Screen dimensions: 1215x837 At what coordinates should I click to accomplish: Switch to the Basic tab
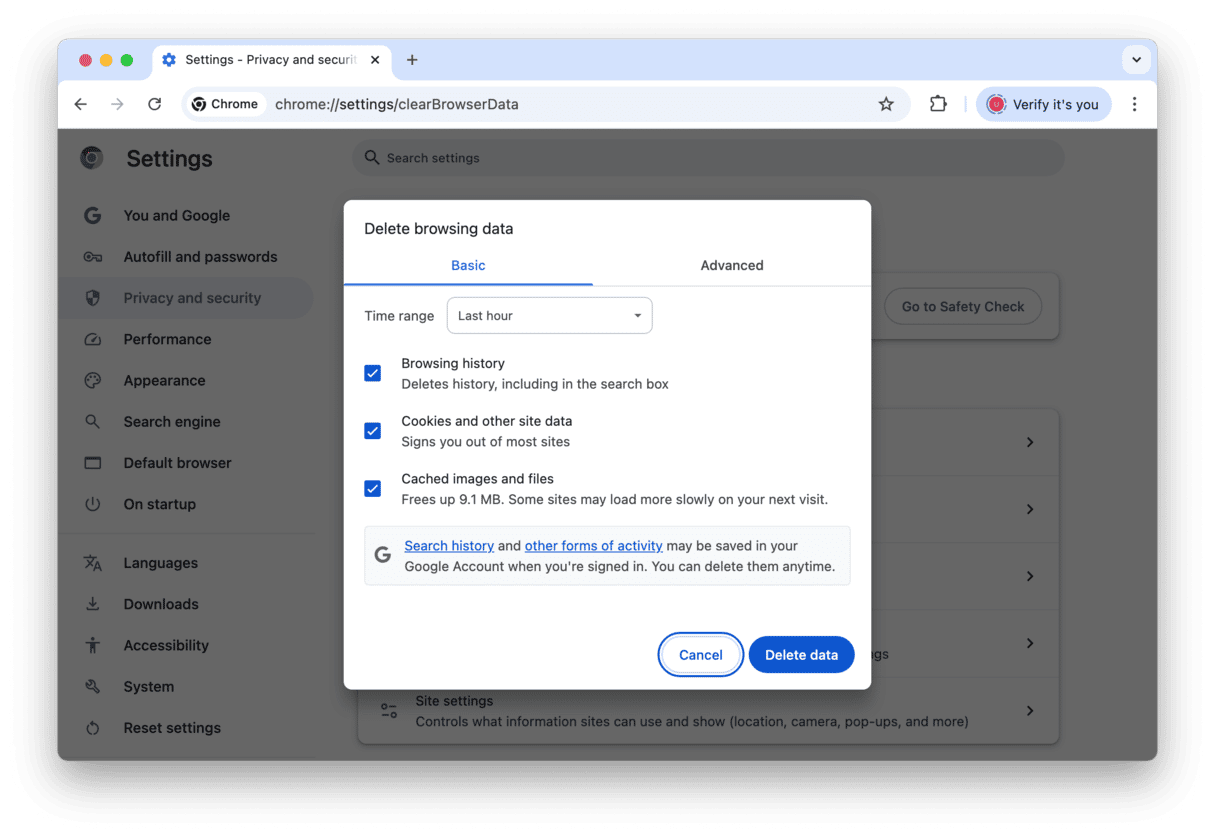(x=468, y=265)
